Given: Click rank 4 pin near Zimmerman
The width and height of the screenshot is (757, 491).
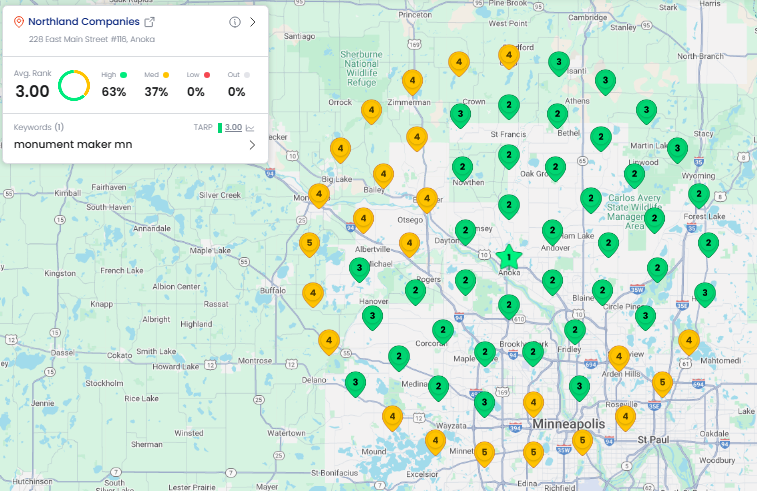Looking at the screenshot, I should [411, 81].
